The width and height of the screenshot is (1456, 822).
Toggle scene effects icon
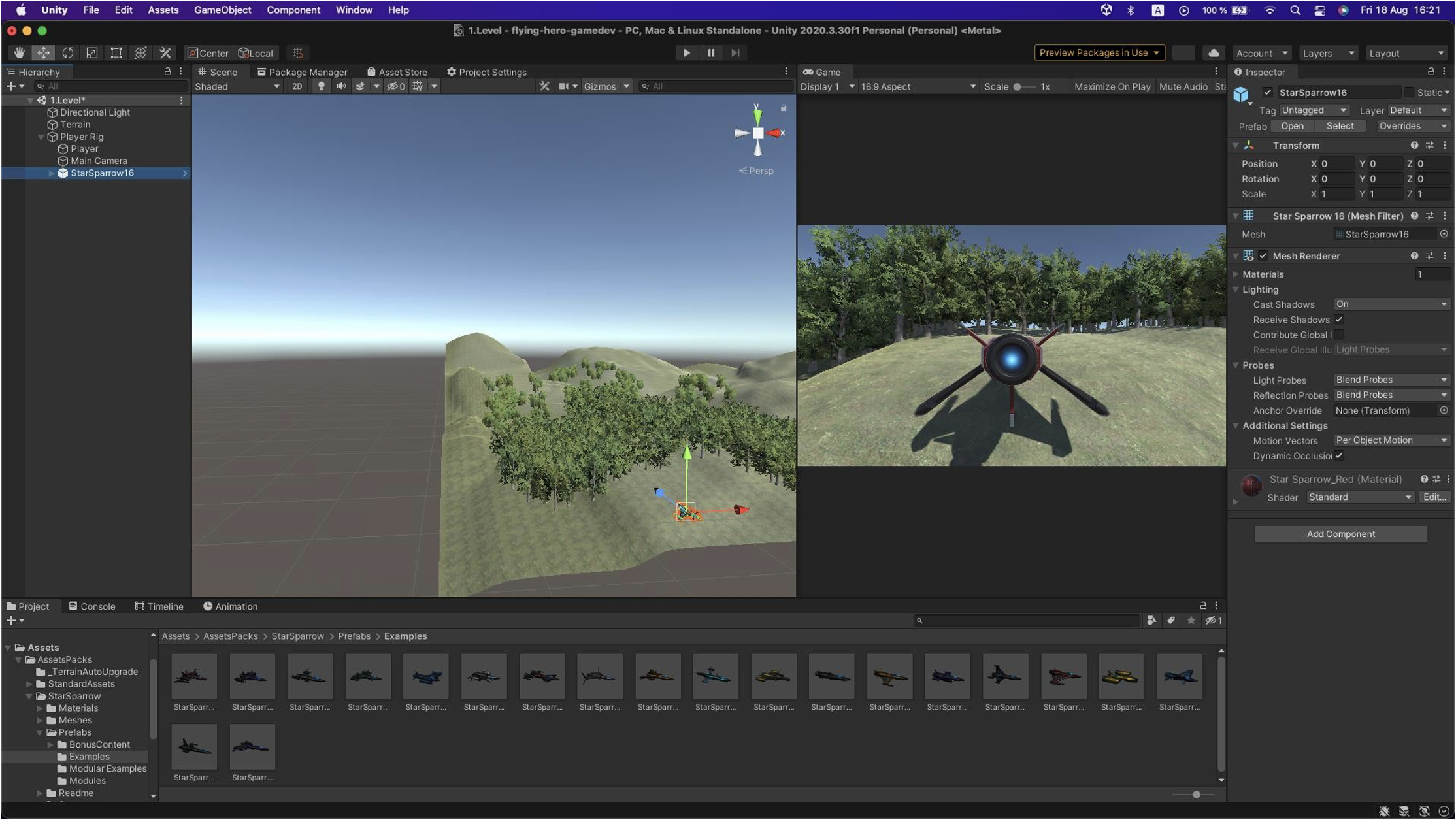click(360, 86)
